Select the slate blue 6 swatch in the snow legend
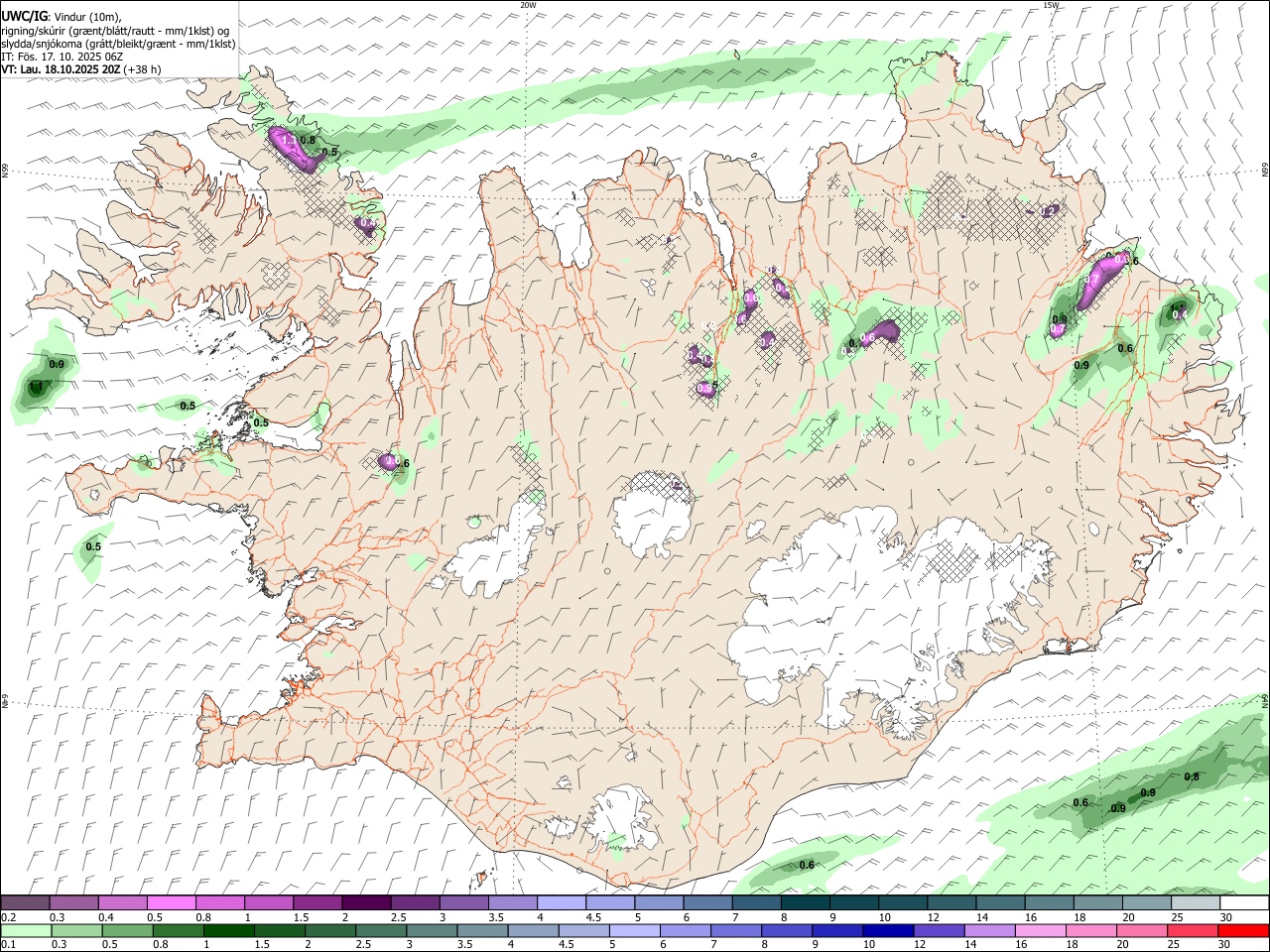The image size is (1270, 952). [x=708, y=903]
